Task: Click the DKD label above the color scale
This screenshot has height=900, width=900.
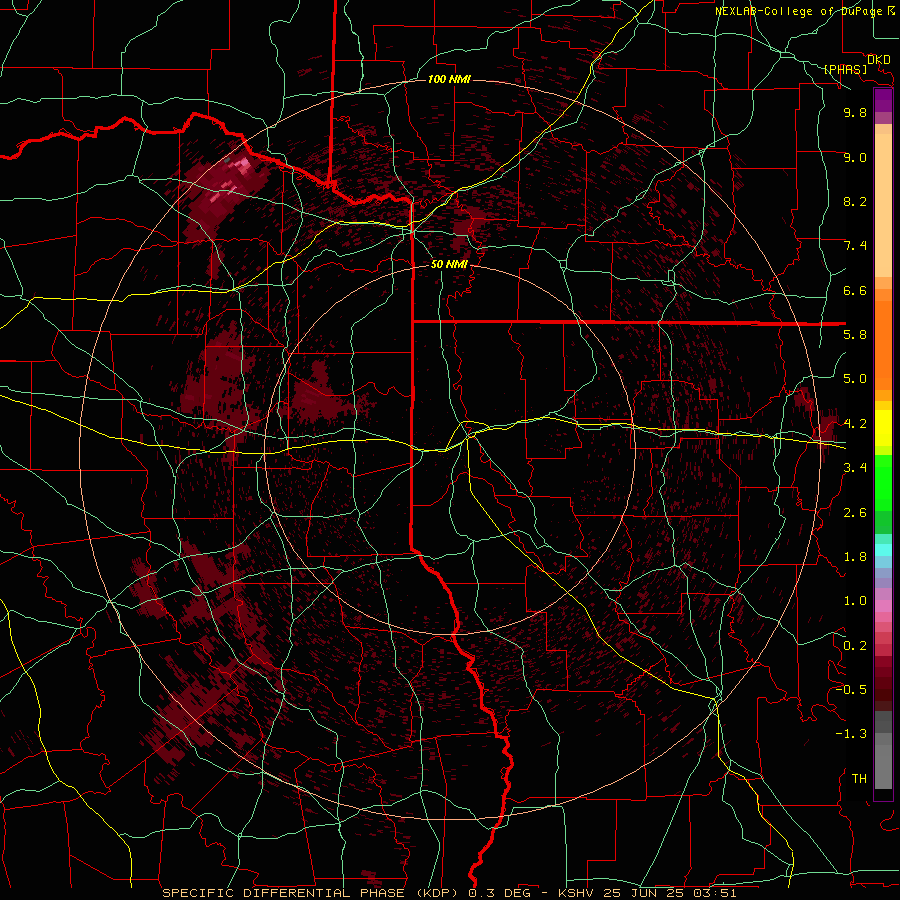Action: coord(879,59)
